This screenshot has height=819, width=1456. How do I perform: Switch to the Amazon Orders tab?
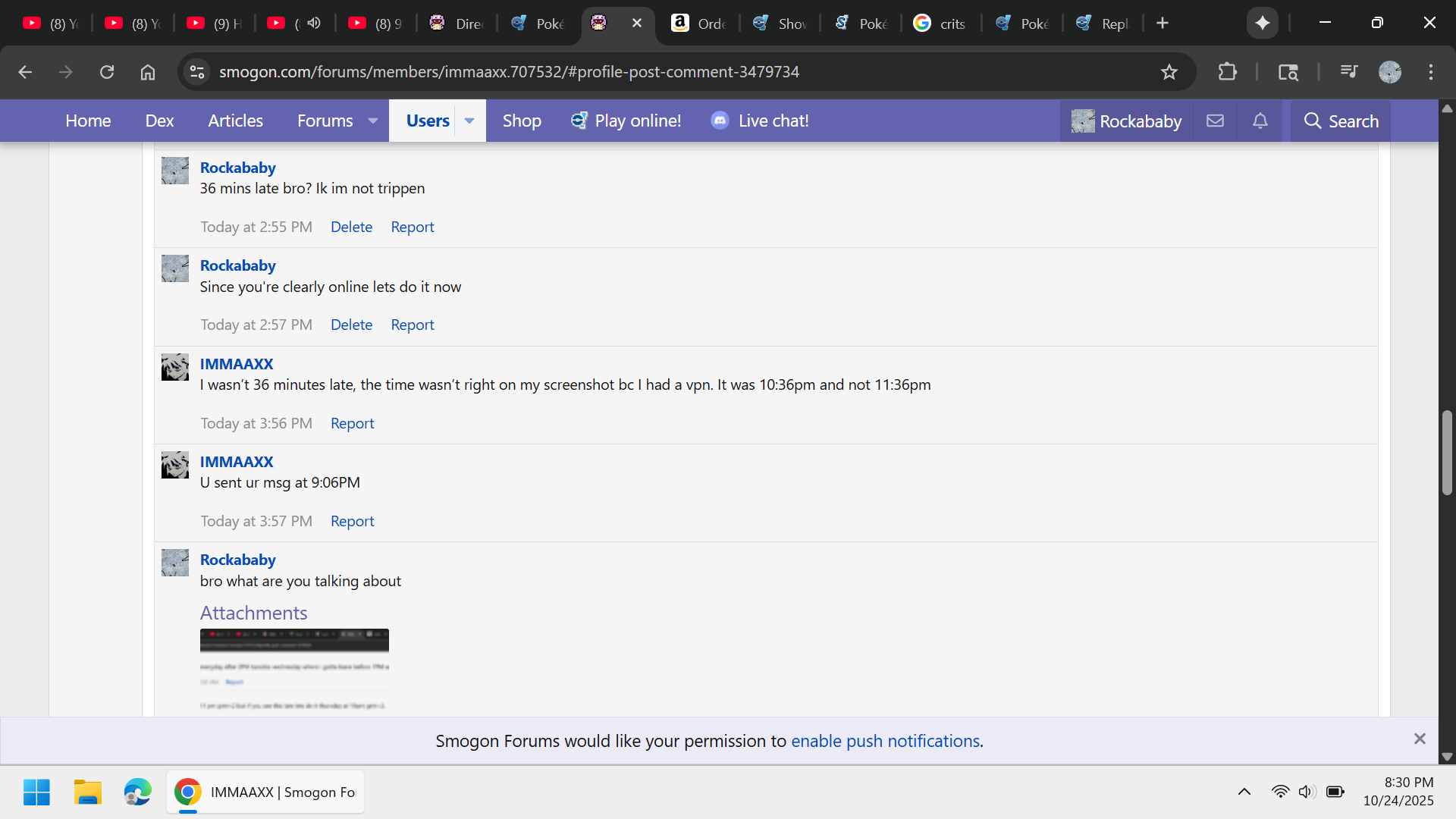point(698,24)
